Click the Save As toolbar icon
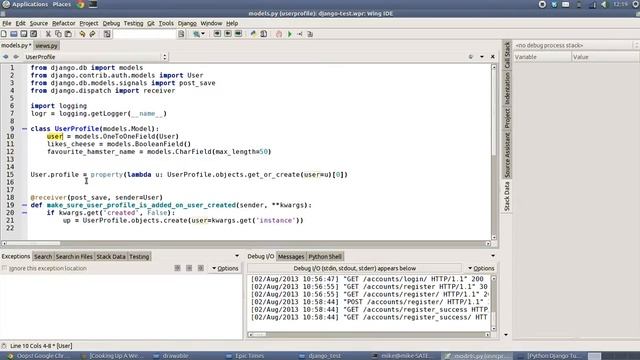The image size is (640, 360). (x=33, y=34)
